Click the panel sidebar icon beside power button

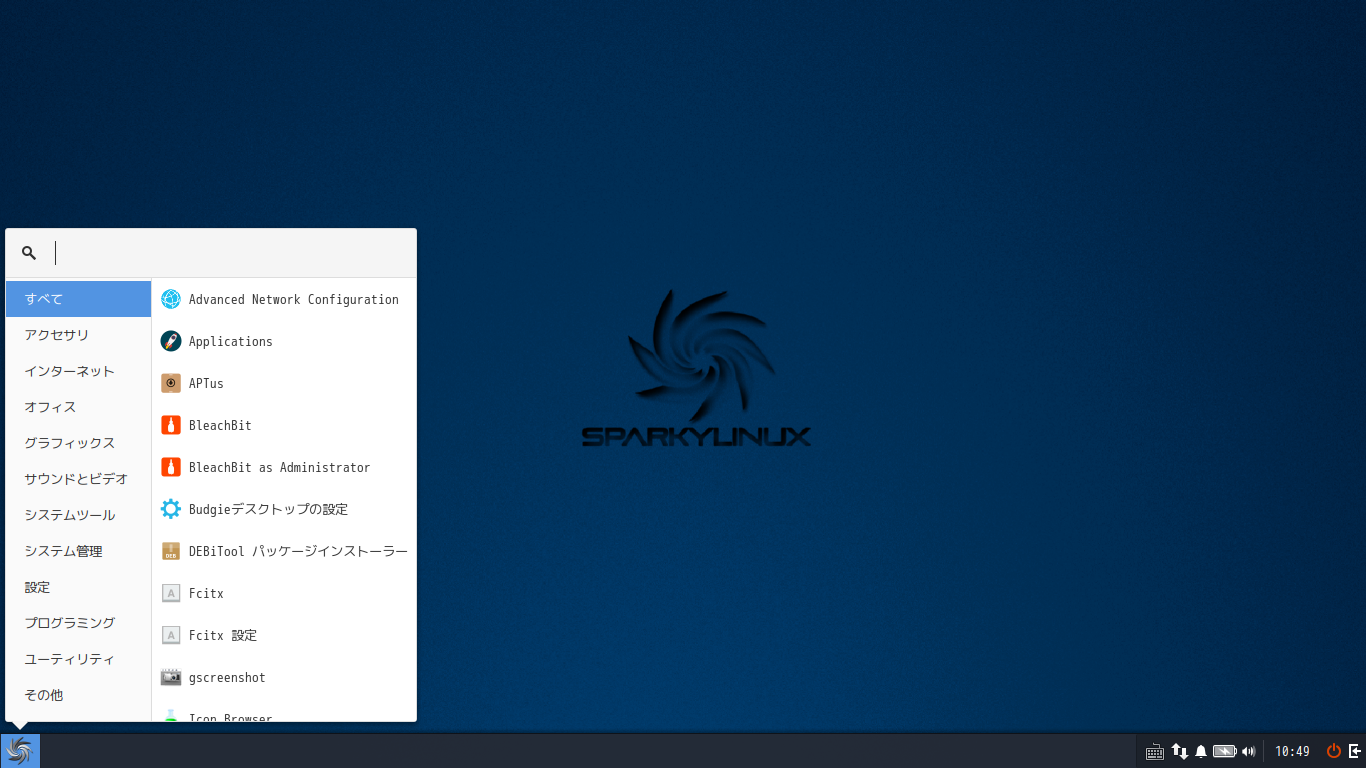coord(1355,751)
